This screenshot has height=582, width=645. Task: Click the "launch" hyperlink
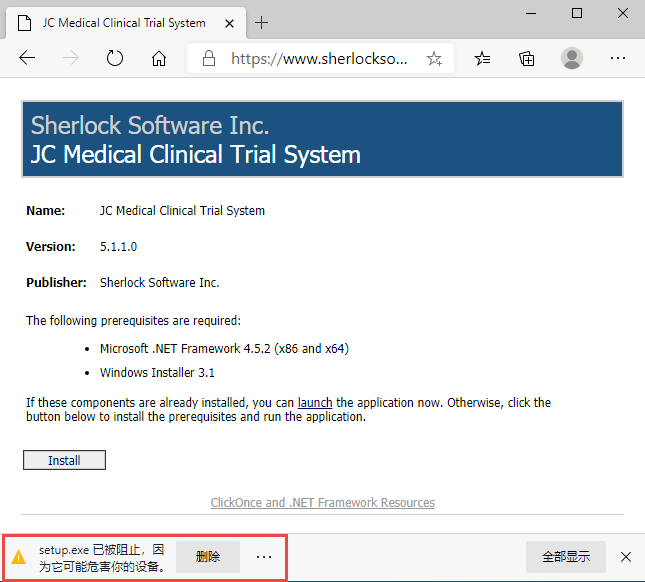click(315, 403)
